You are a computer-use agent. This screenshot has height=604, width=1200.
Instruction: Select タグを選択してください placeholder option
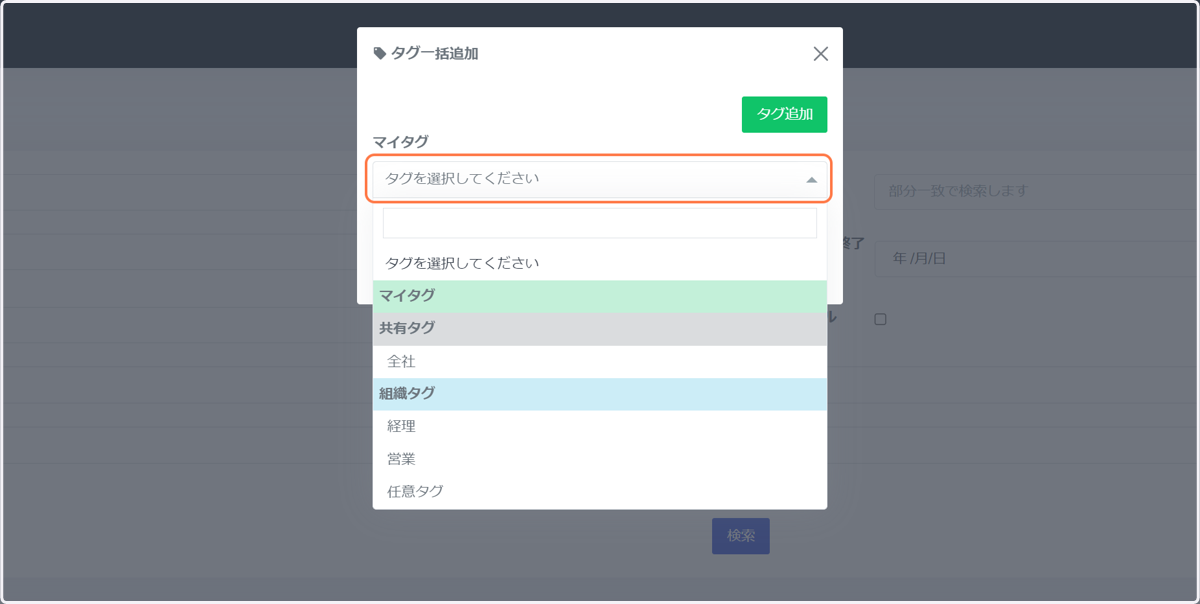600,263
